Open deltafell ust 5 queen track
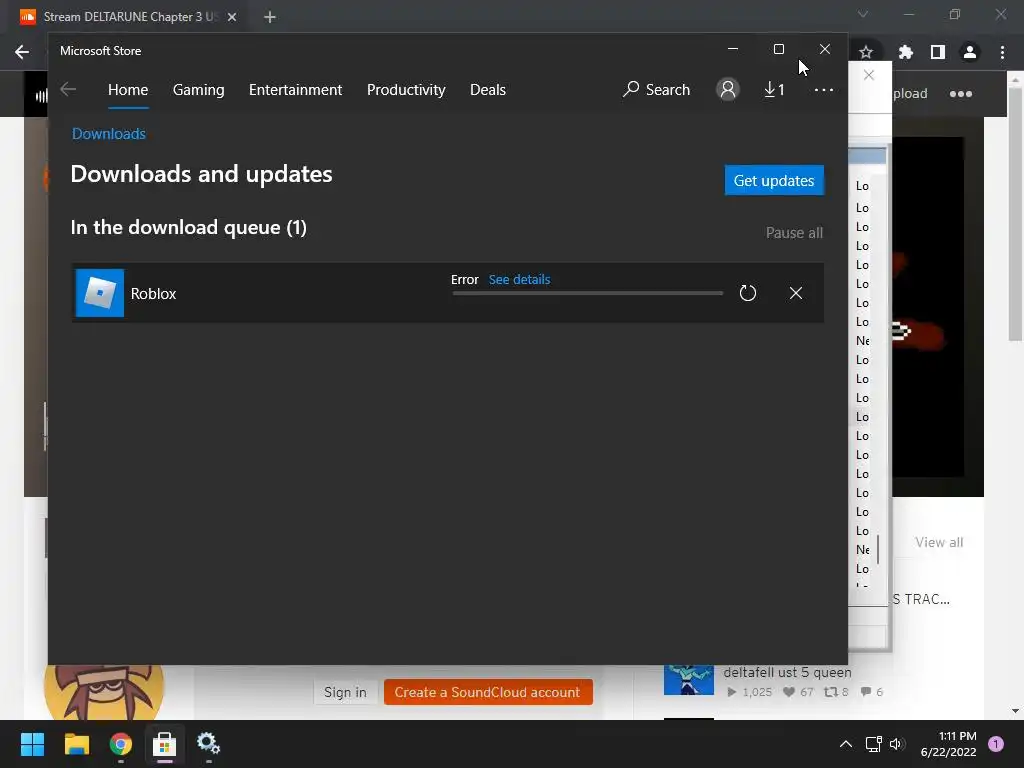This screenshot has height=768, width=1024. (x=787, y=672)
